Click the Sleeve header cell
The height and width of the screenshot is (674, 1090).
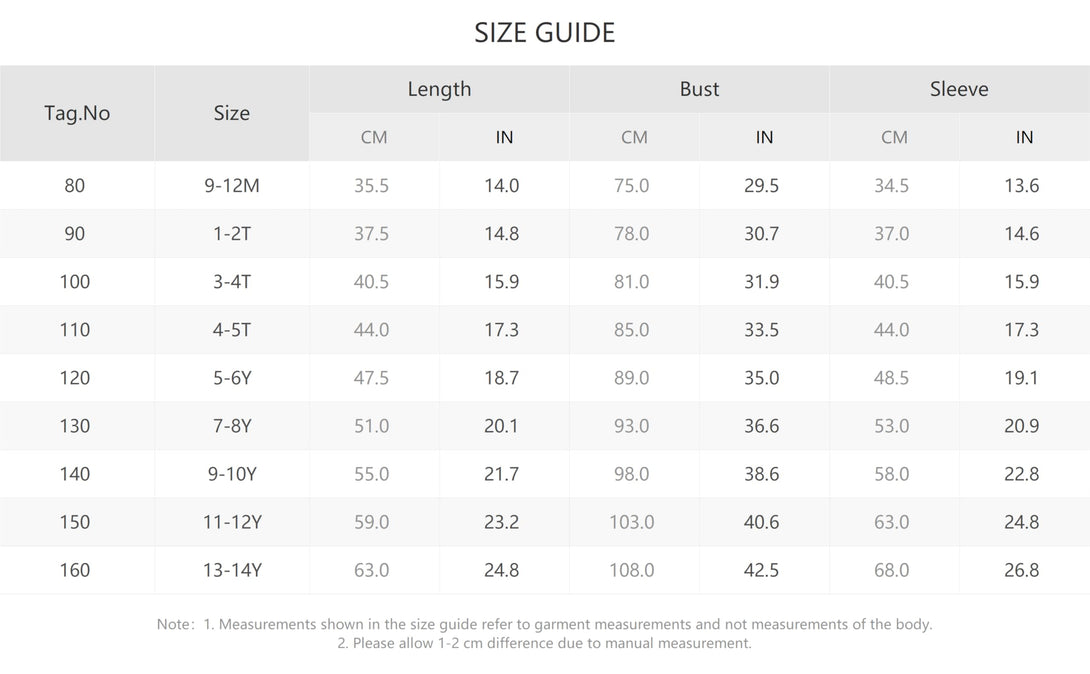pyautogui.click(x=959, y=89)
